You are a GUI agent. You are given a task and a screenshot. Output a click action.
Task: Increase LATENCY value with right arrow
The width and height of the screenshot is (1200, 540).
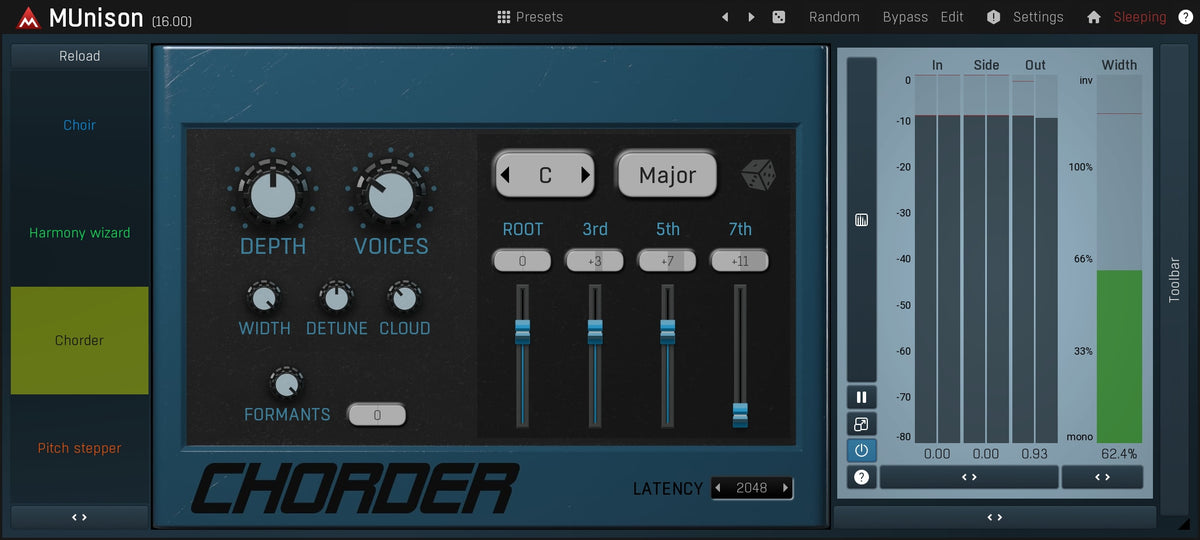pos(785,489)
